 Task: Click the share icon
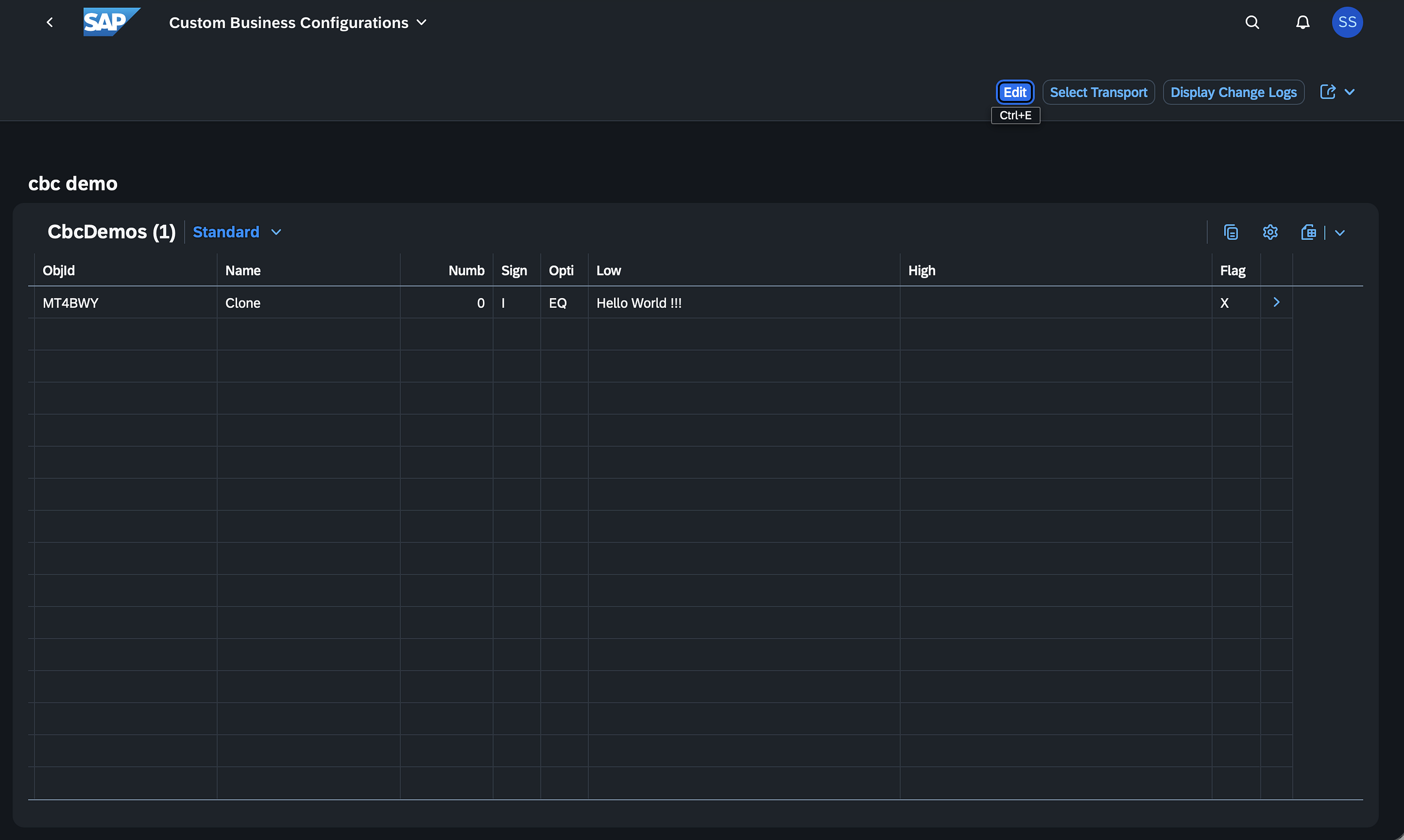coord(1327,92)
